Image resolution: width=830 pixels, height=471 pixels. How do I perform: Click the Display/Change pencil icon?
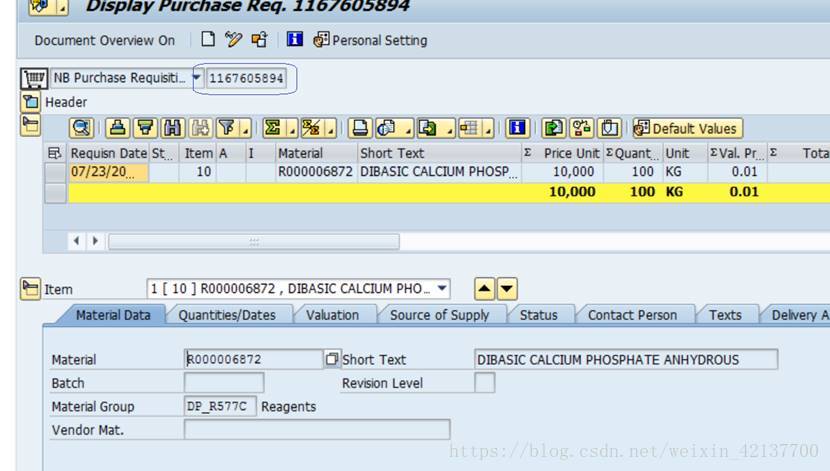[233, 39]
